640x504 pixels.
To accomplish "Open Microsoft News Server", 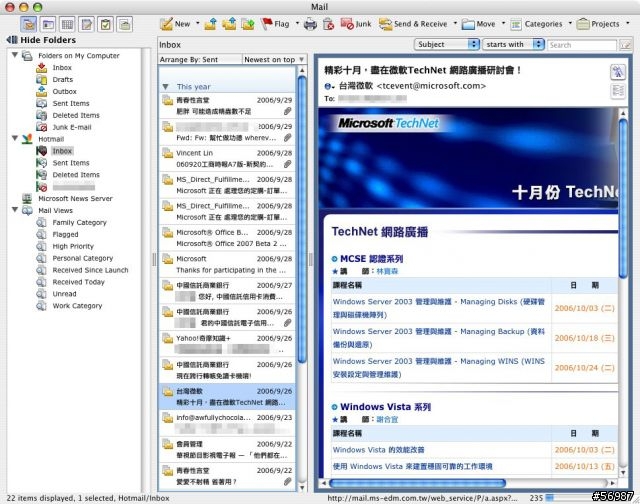I will (75, 199).
